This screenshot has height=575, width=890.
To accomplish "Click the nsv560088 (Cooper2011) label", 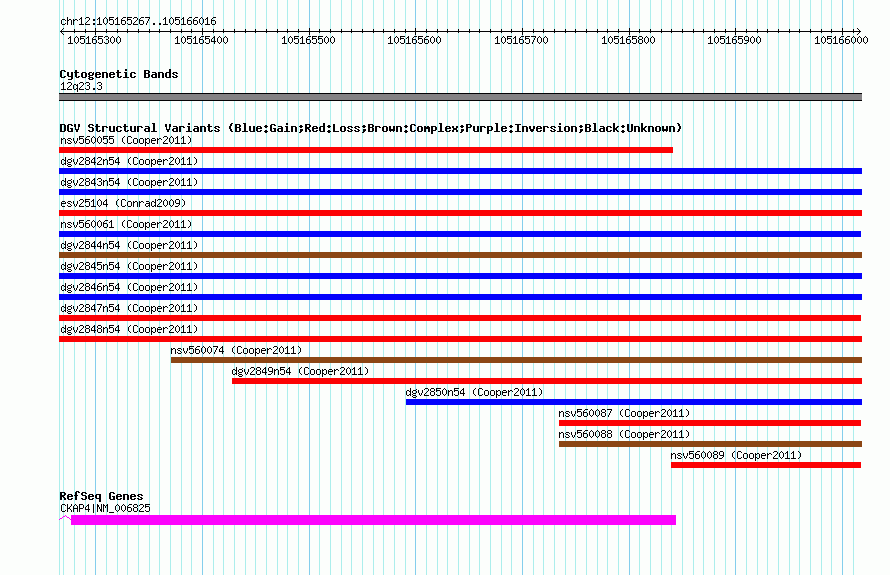I will [624, 434].
